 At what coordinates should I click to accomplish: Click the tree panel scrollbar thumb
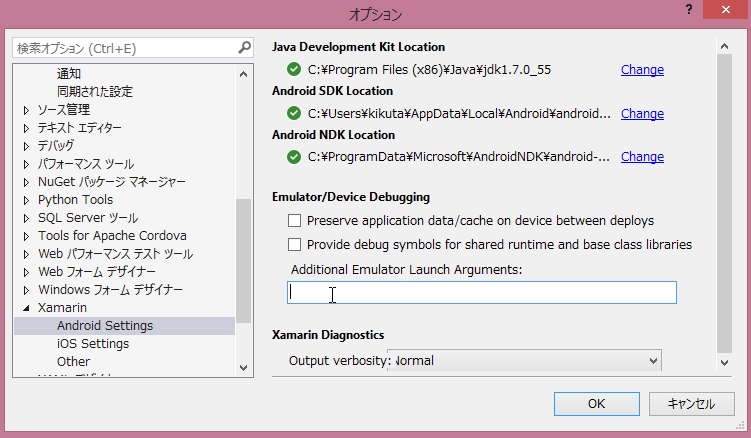(x=243, y=261)
